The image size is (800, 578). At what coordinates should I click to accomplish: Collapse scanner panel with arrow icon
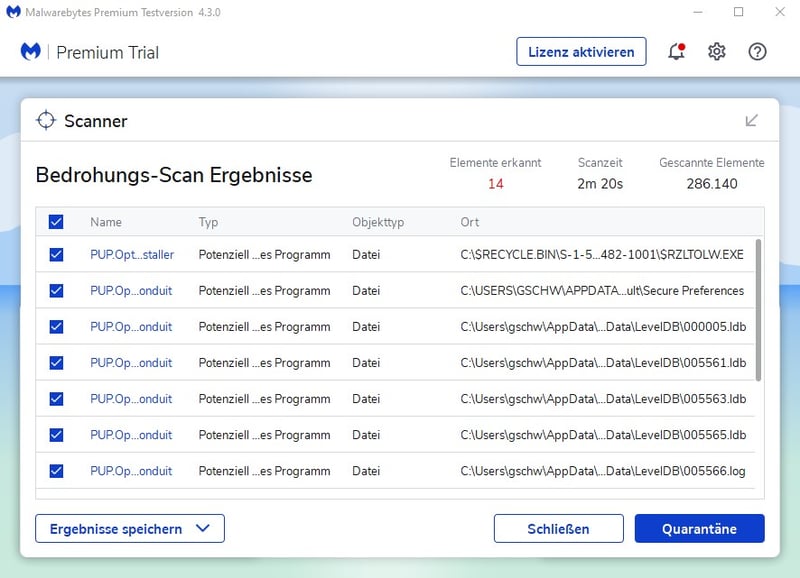click(x=752, y=120)
